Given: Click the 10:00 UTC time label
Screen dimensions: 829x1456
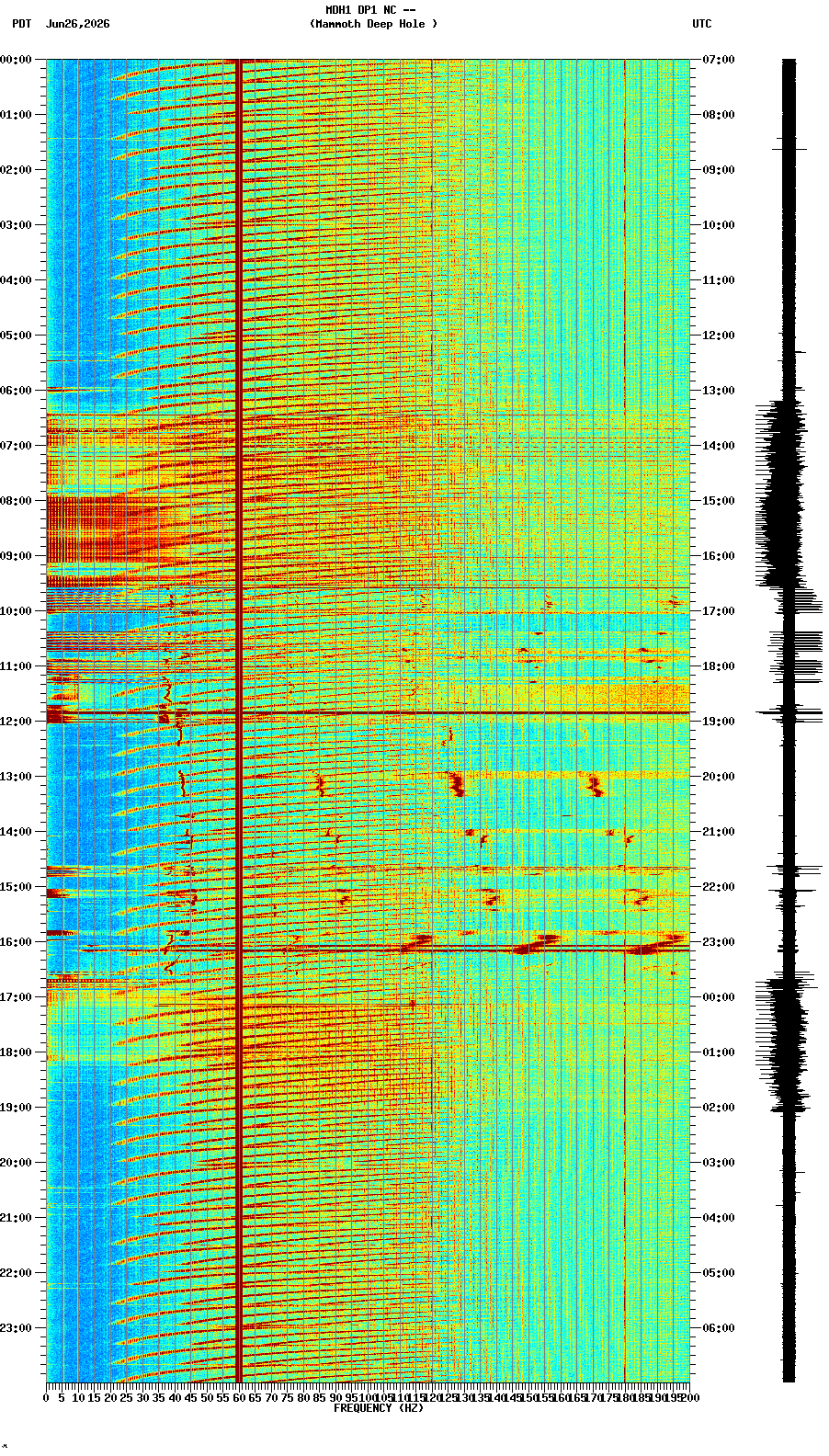Looking at the screenshot, I should (719, 225).
